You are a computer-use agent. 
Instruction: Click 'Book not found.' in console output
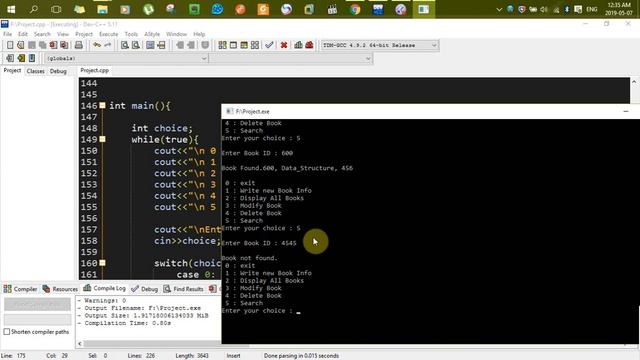pyautogui.click(x=249, y=258)
